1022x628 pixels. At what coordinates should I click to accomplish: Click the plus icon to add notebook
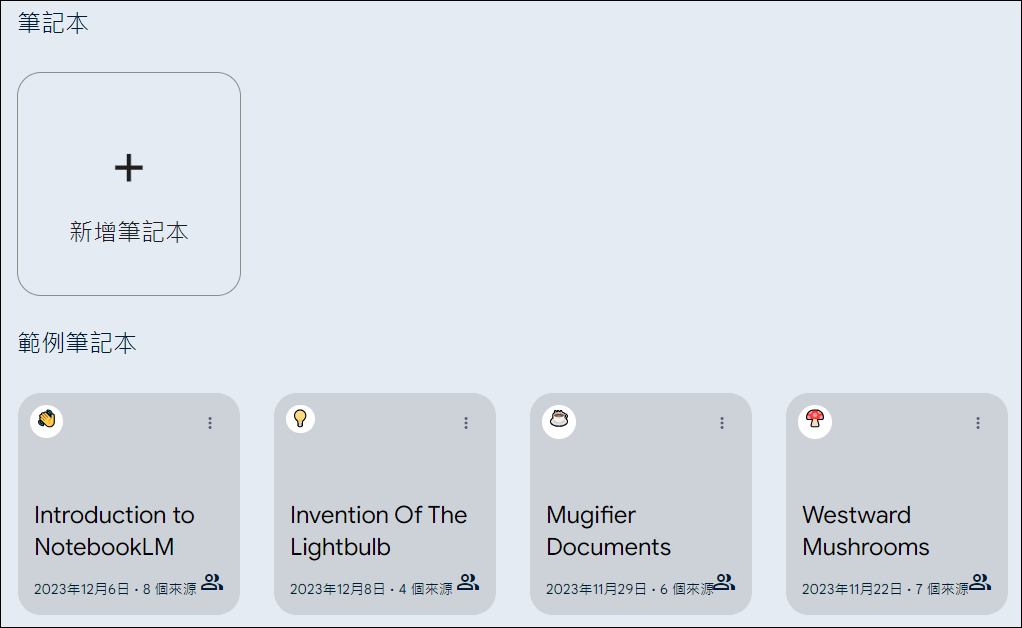pos(129,168)
